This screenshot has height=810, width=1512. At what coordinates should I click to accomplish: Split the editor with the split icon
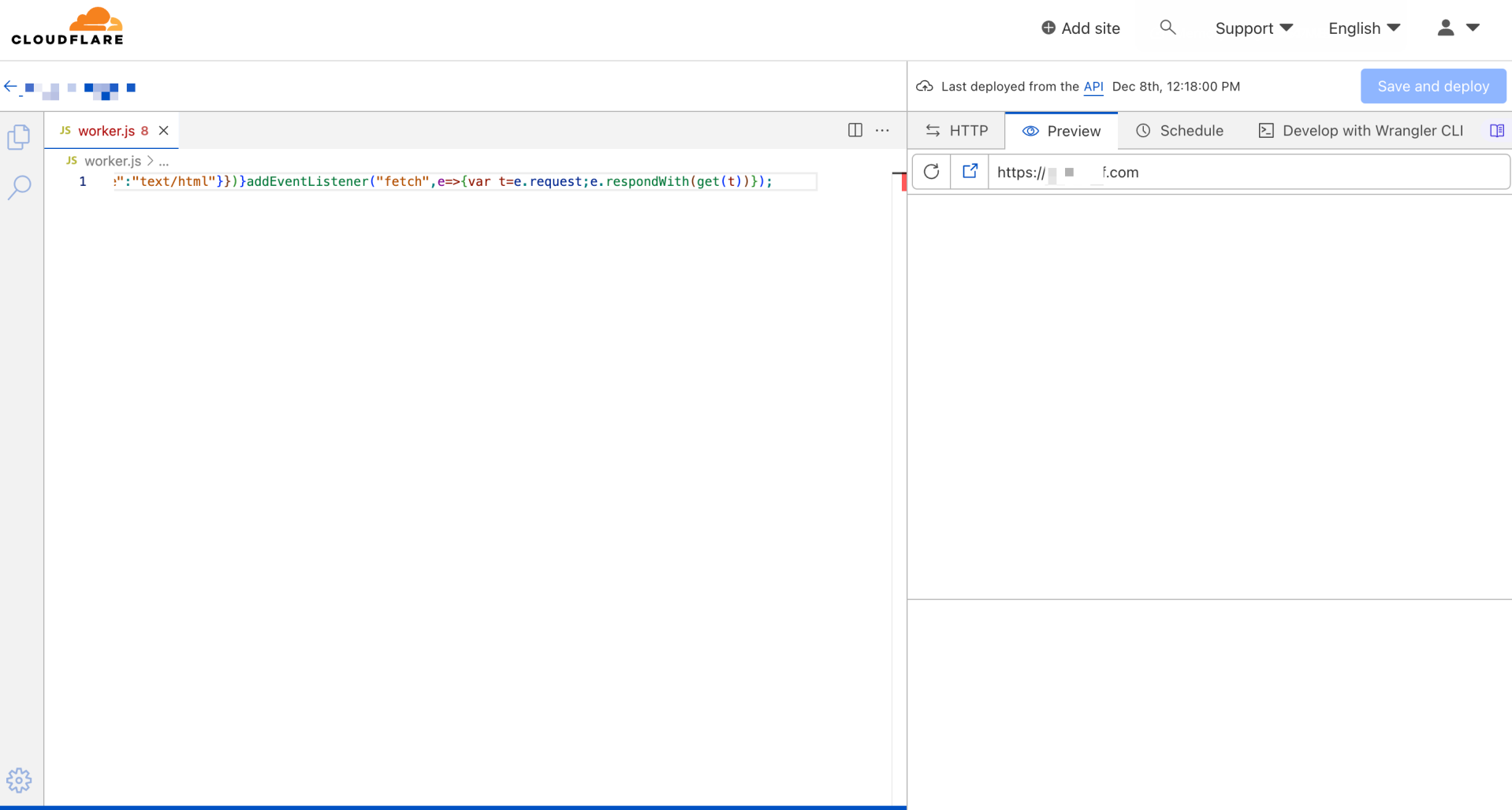(855, 130)
